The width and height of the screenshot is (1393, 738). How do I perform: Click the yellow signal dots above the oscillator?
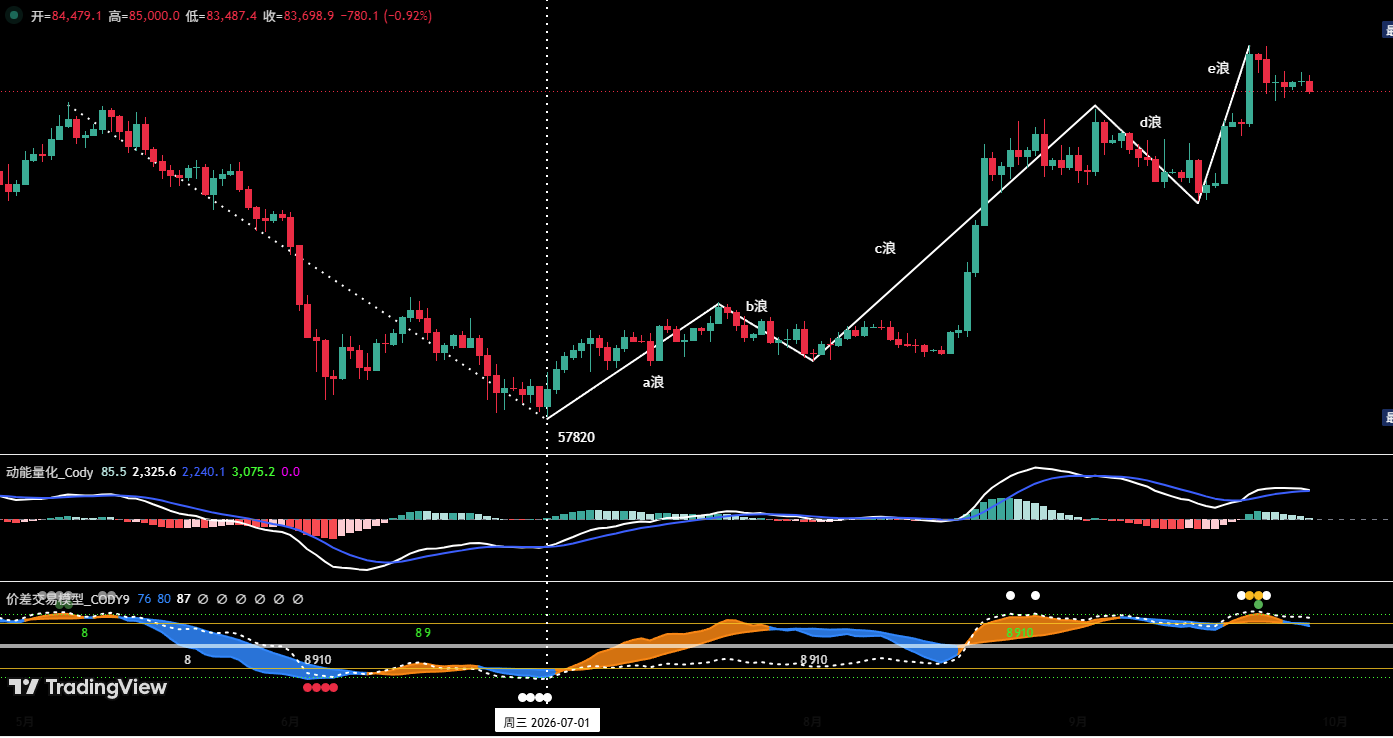click(1254, 595)
